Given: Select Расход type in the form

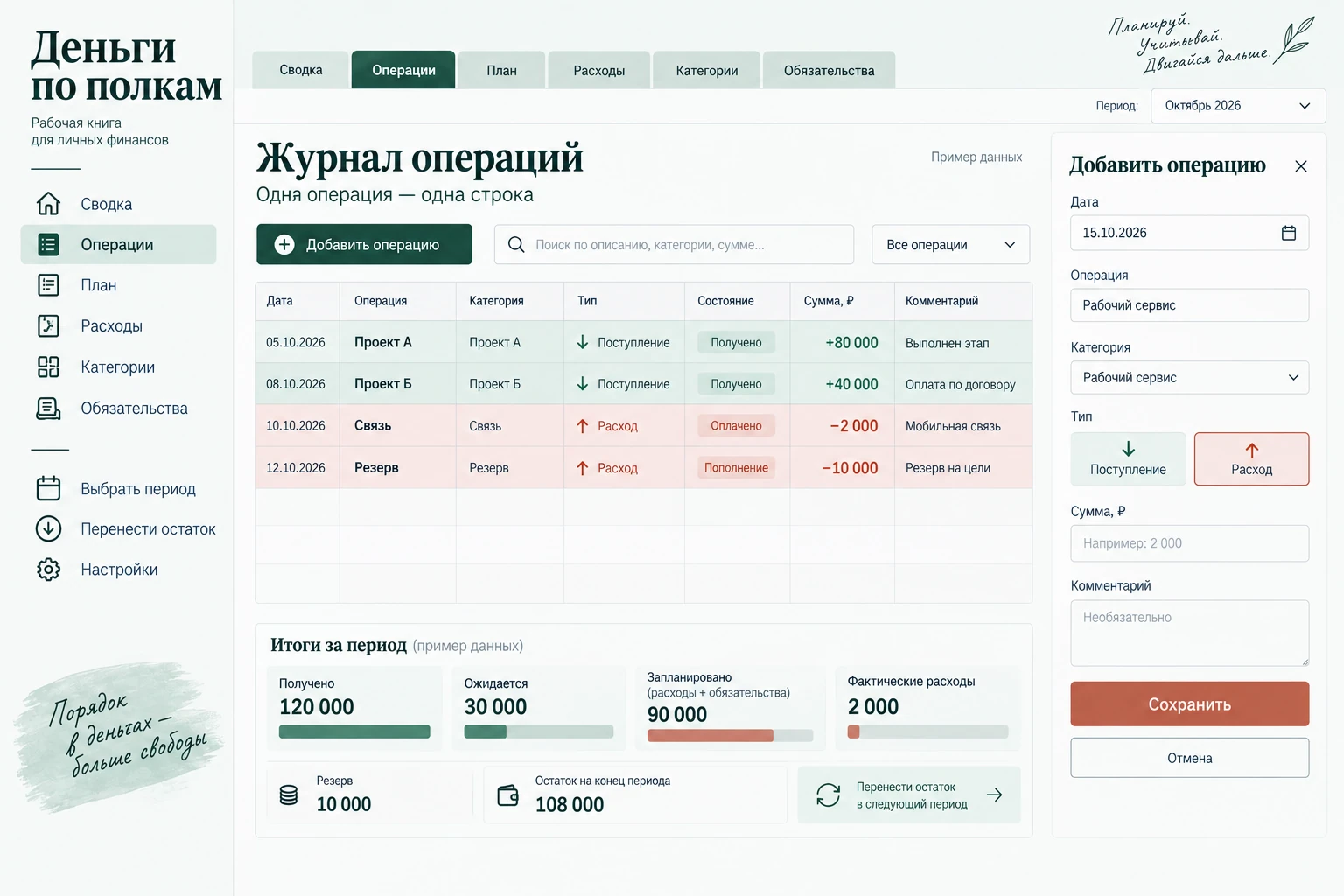Looking at the screenshot, I should (1251, 459).
